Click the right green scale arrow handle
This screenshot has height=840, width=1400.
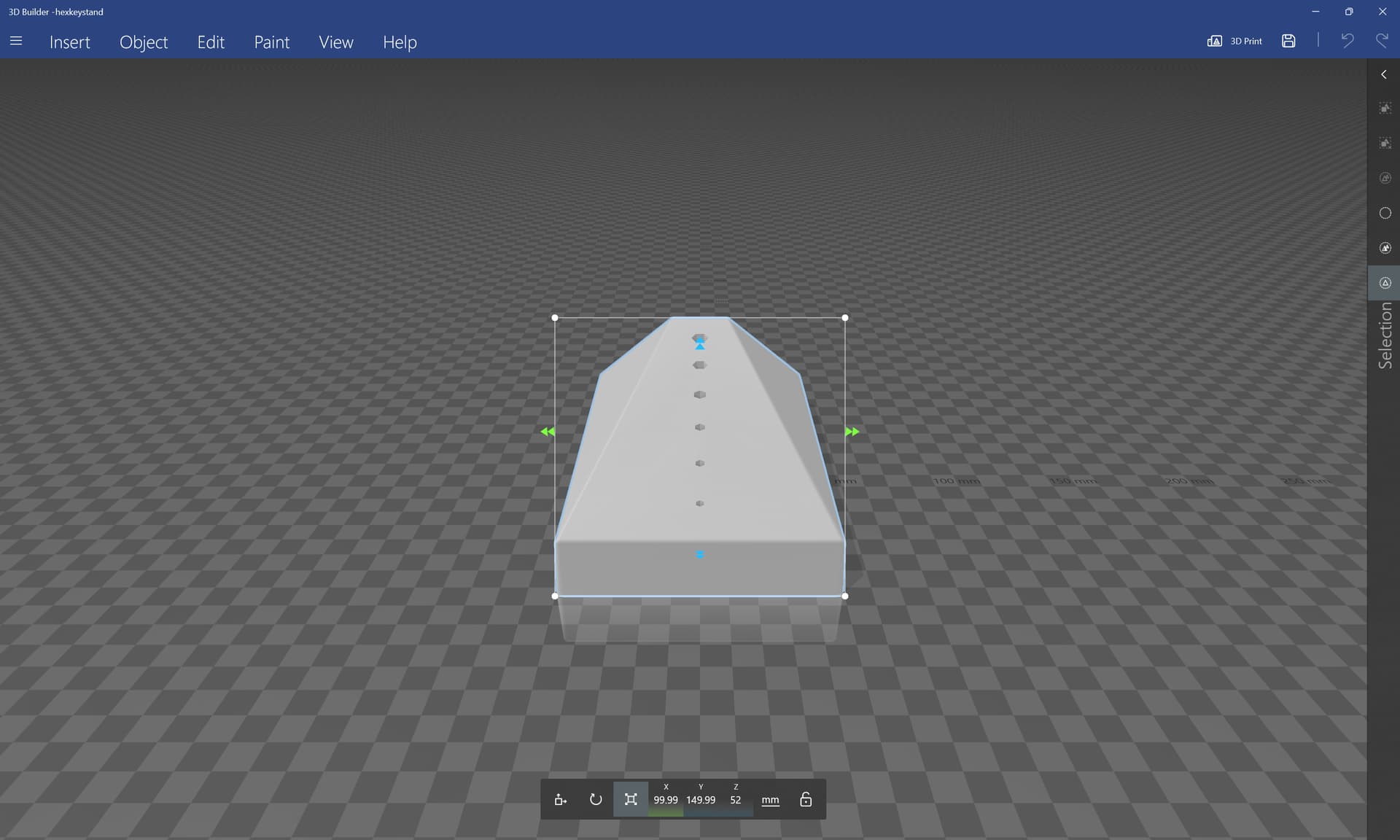pyautogui.click(x=852, y=432)
